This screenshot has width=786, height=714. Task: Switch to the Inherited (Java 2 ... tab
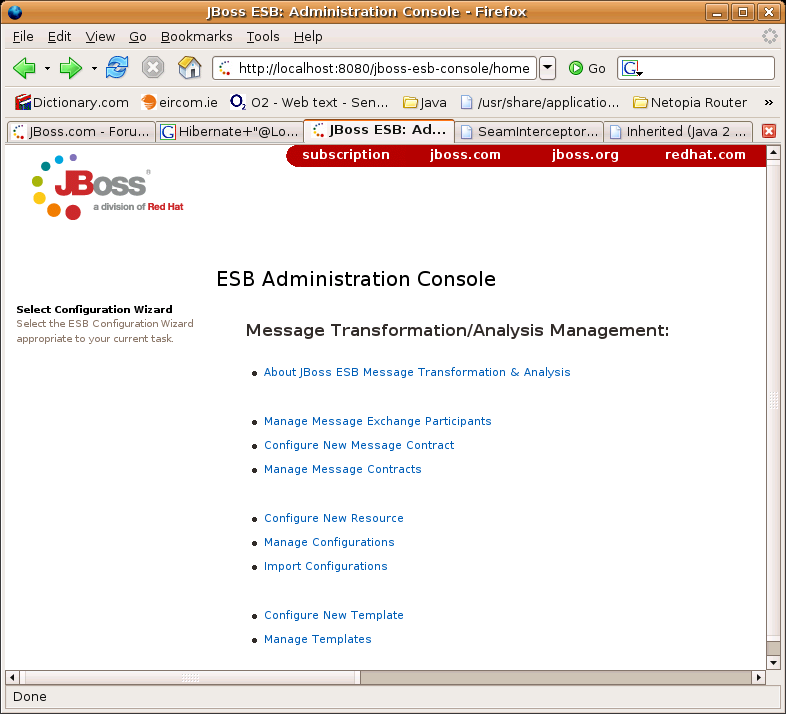pyautogui.click(x=679, y=131)
